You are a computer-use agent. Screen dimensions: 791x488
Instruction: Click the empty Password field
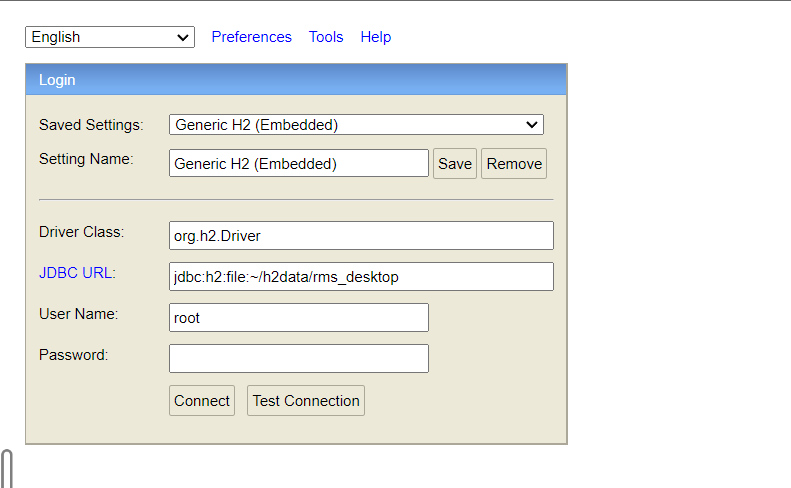(298, 359)
